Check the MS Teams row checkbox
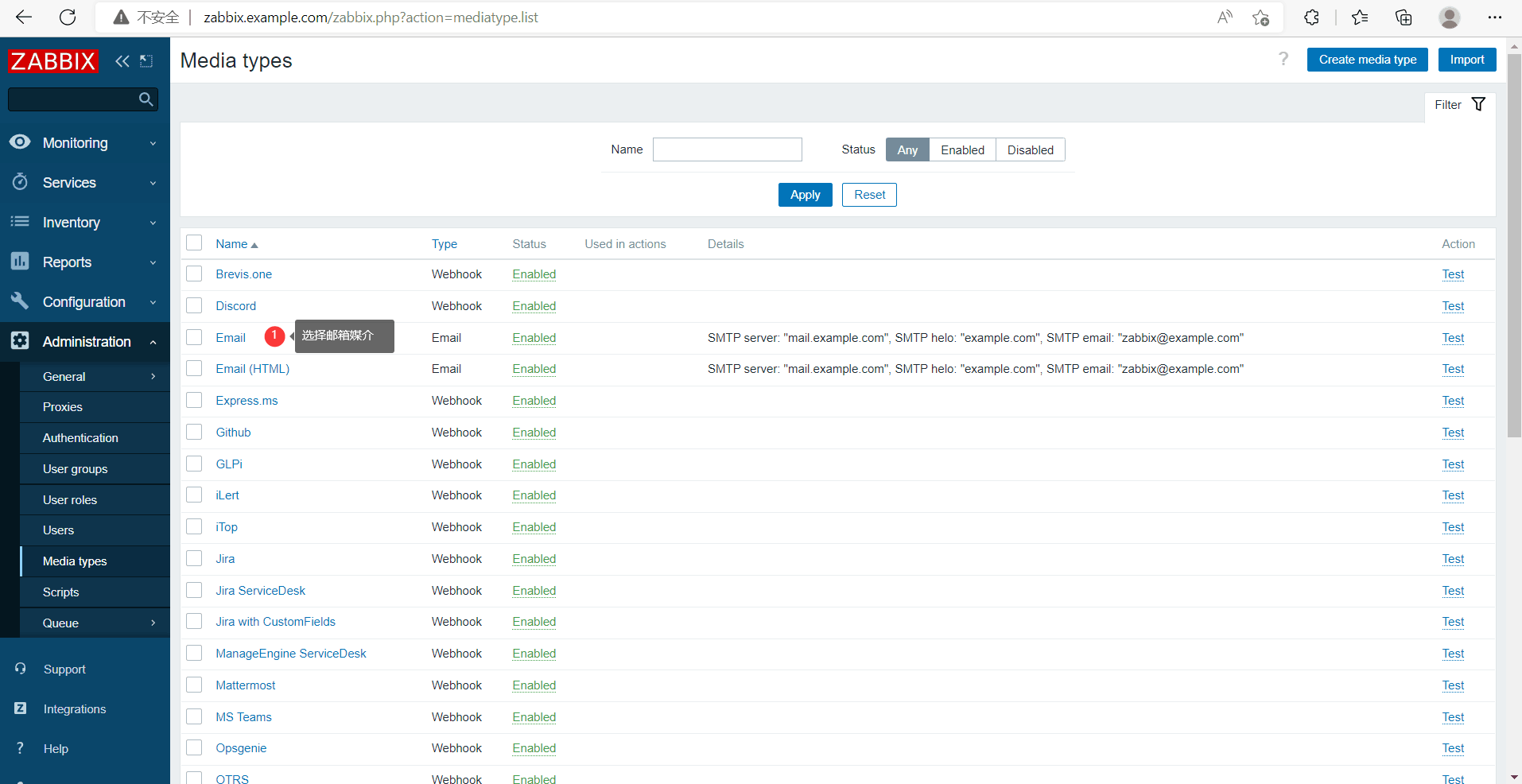This screenshot has height=784, width=1522. click(194, 716)
